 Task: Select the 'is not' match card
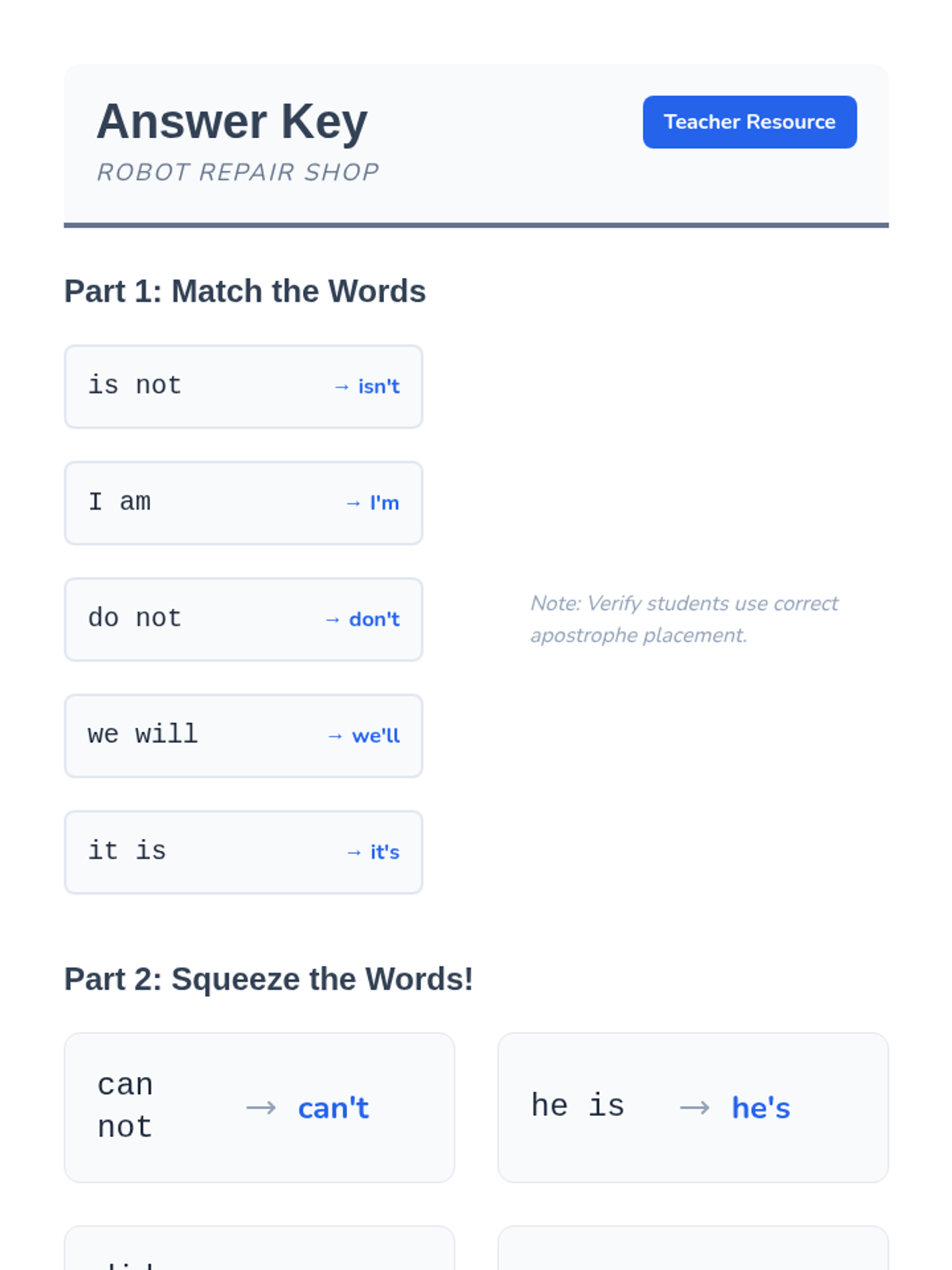[244, 387]
